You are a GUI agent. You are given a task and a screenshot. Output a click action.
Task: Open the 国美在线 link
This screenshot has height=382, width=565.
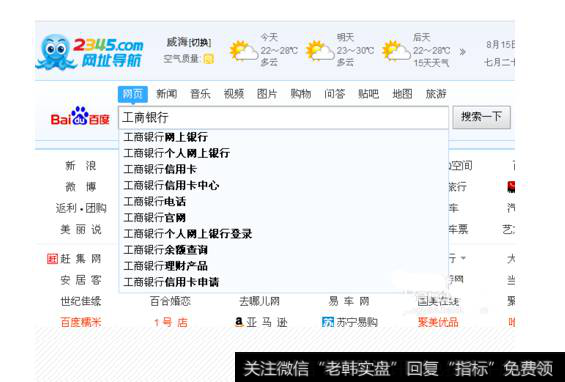438,301
